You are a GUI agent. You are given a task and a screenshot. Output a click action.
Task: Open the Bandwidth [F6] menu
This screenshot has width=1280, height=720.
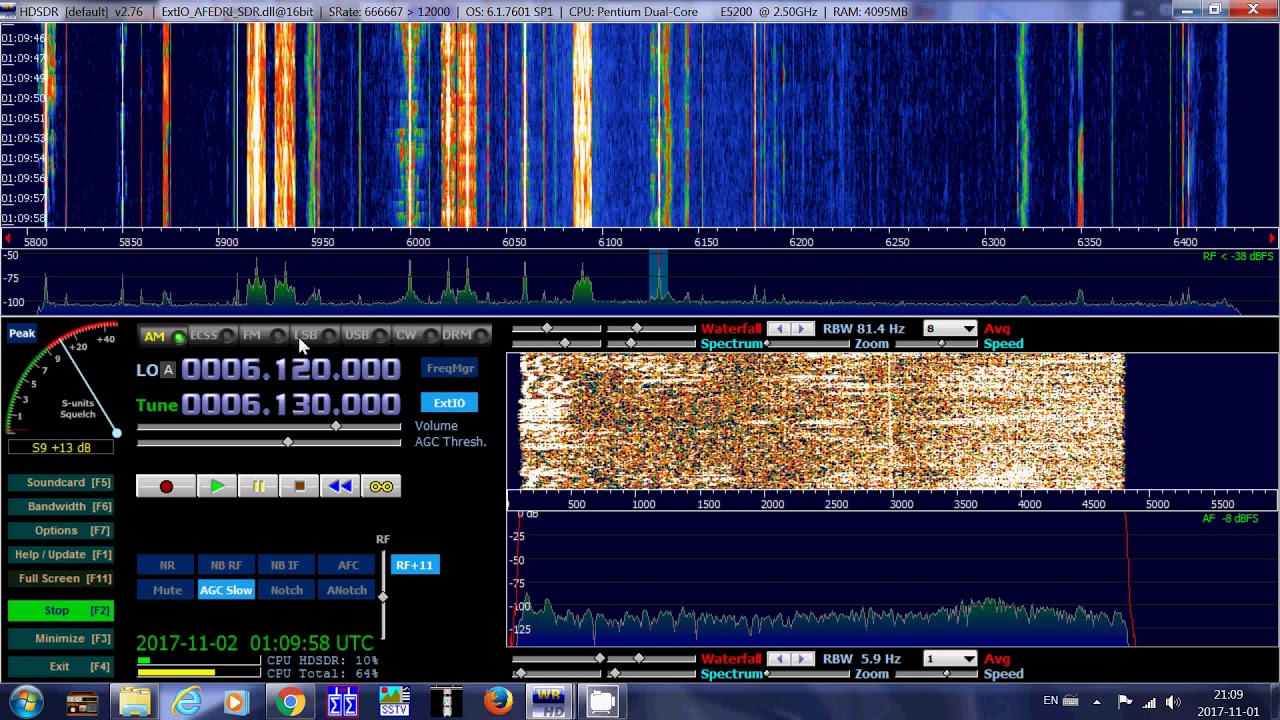(60, 507)
